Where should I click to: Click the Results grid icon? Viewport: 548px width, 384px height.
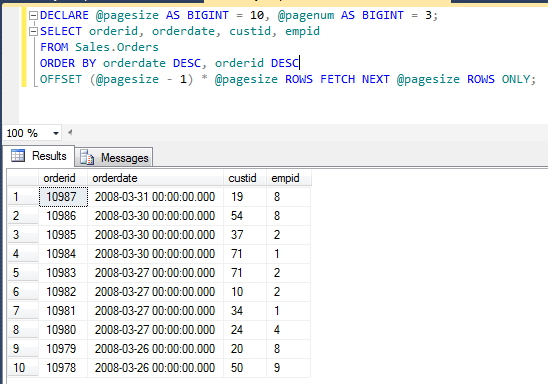click(18, 155)
